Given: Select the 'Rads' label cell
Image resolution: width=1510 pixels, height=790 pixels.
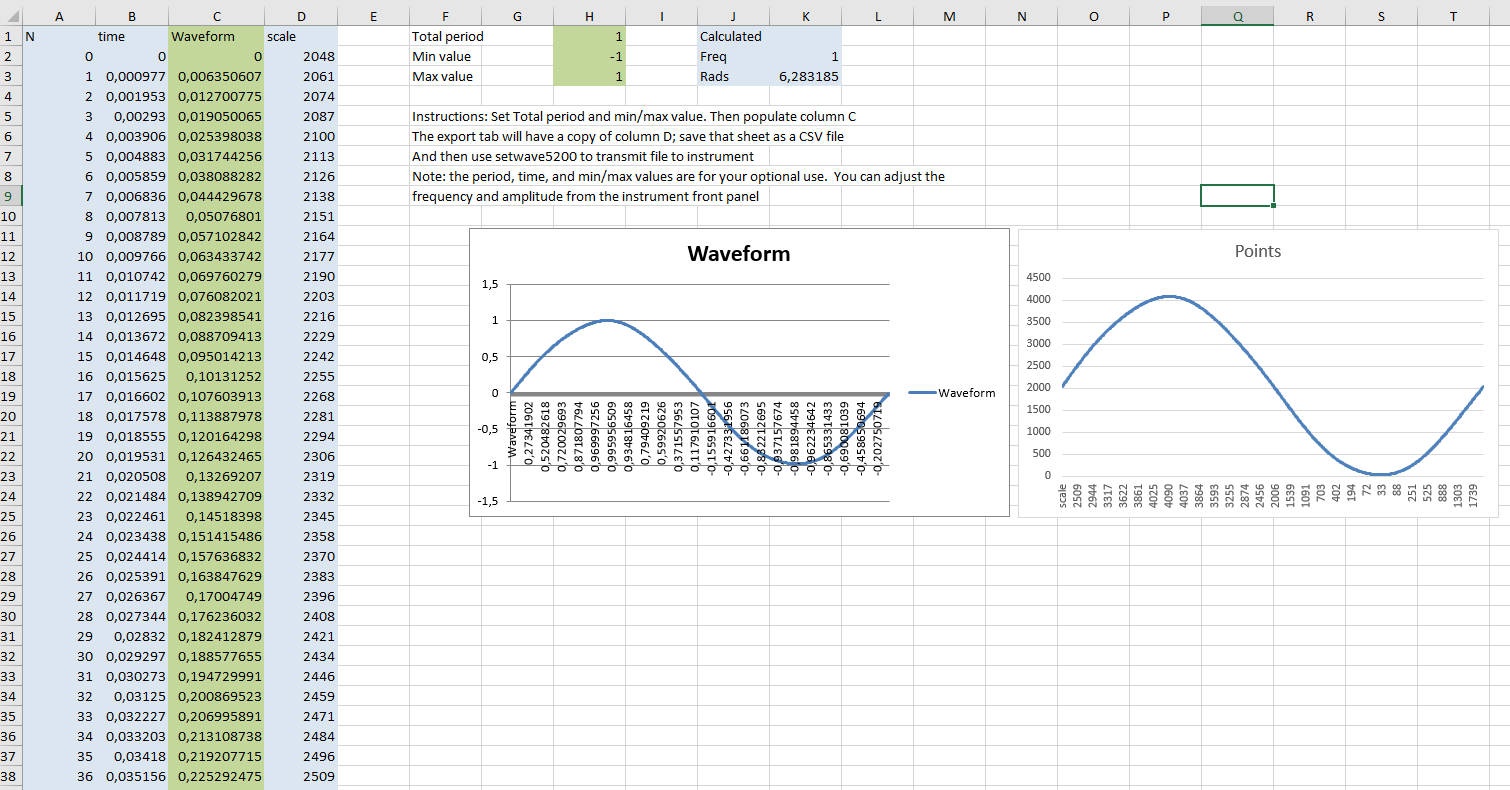Looking at the screenshot, I should [x=733, y=76].
